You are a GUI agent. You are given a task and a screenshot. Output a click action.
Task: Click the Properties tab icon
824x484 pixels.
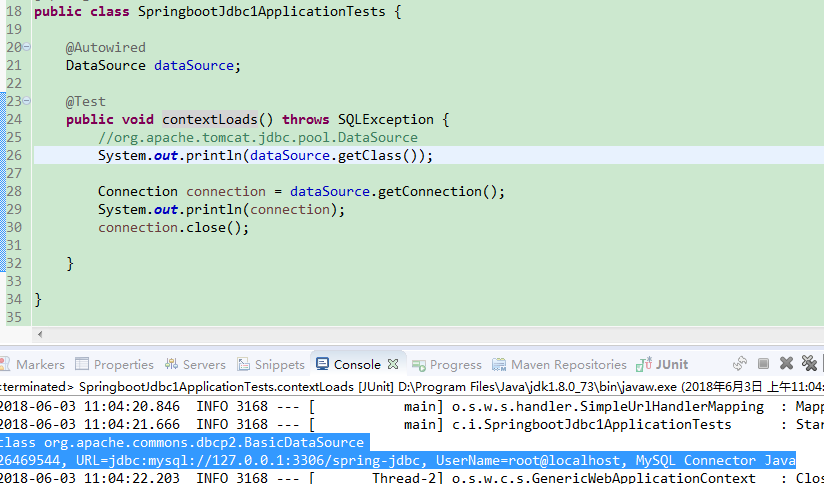coord(82,364)
